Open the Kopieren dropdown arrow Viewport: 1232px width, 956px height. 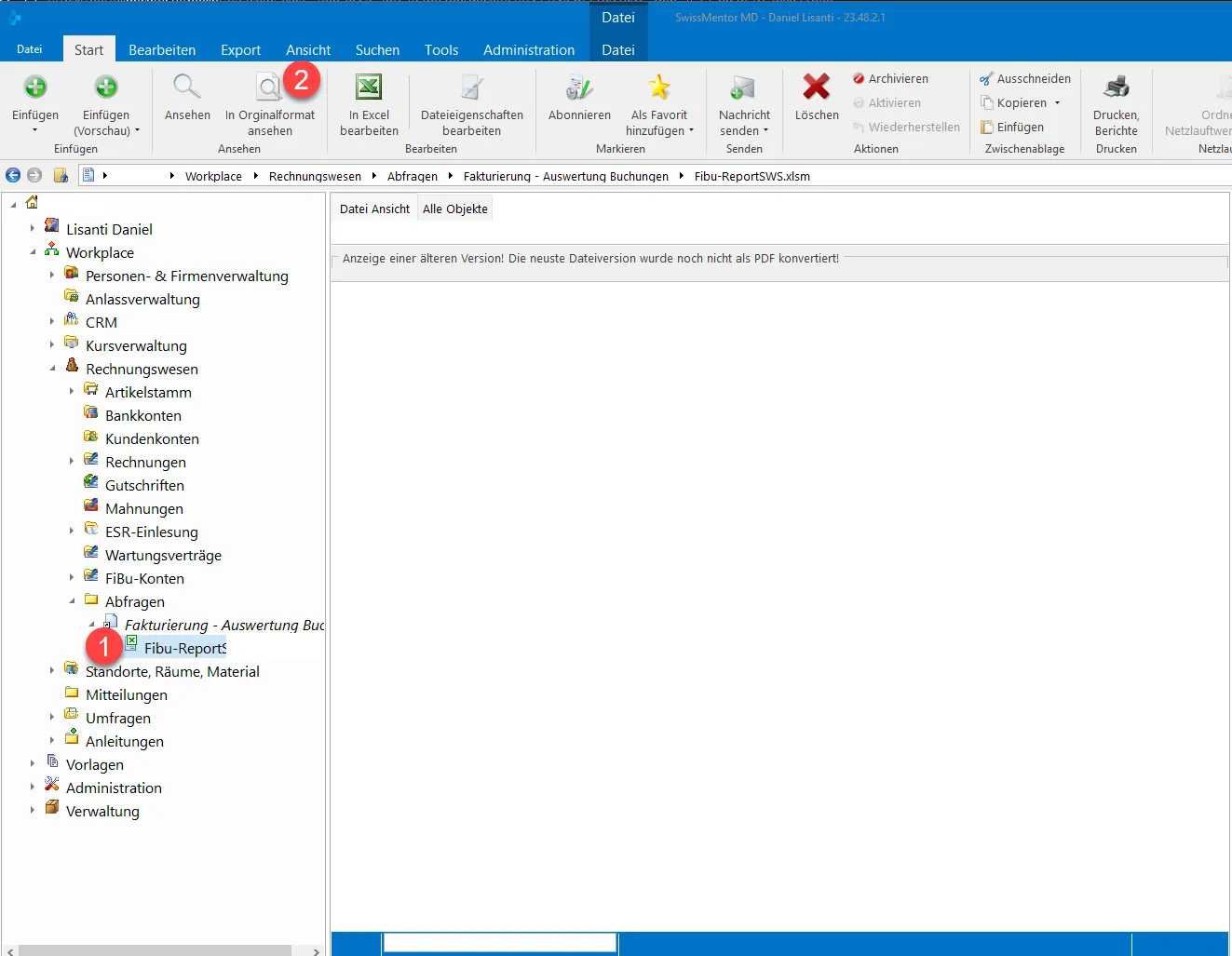pyautogui.click(x=1057, y=103)
